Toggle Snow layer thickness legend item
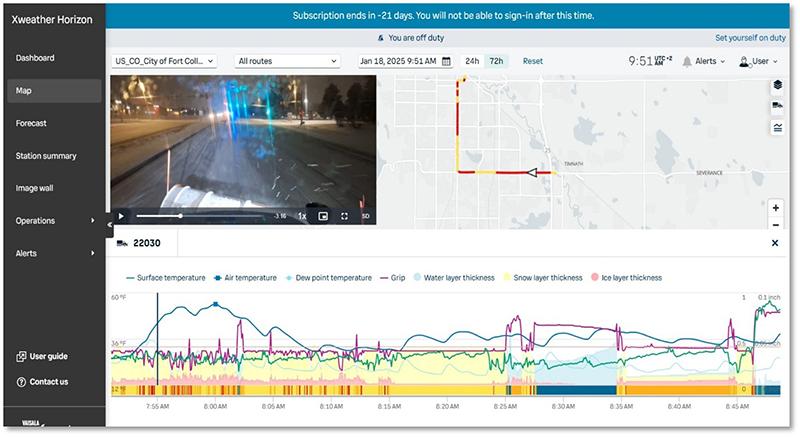This screenshot has height=437, width=800. pos(542,278)
